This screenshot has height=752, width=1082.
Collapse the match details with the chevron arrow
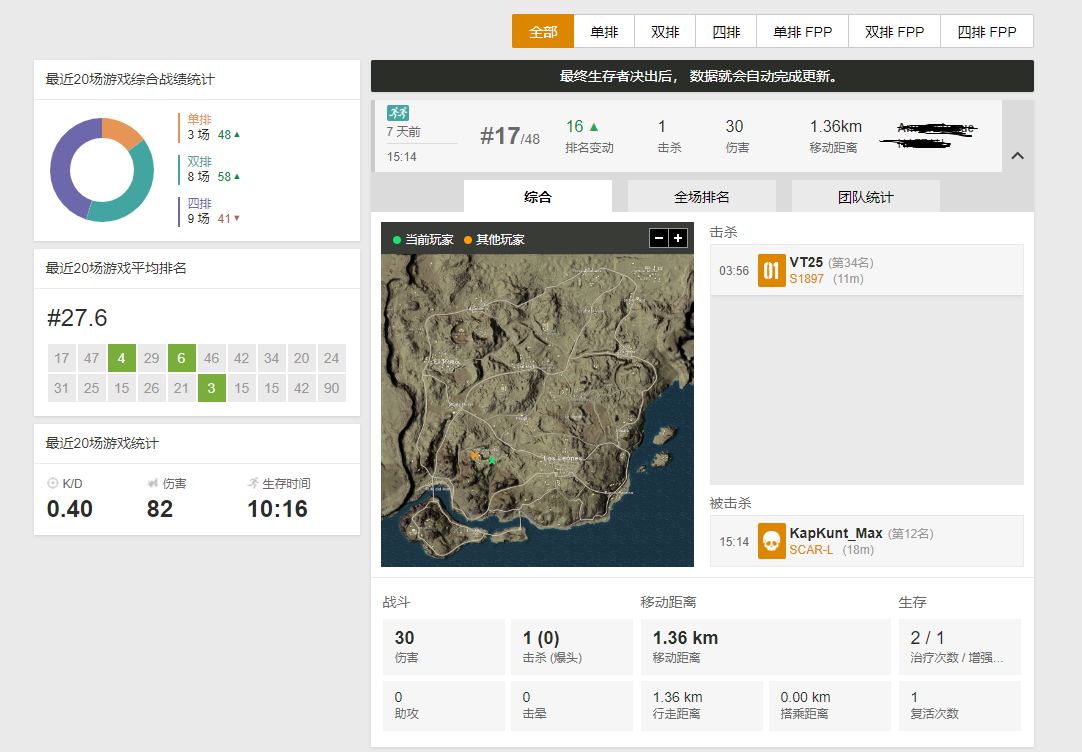(x=1017, y=156)
